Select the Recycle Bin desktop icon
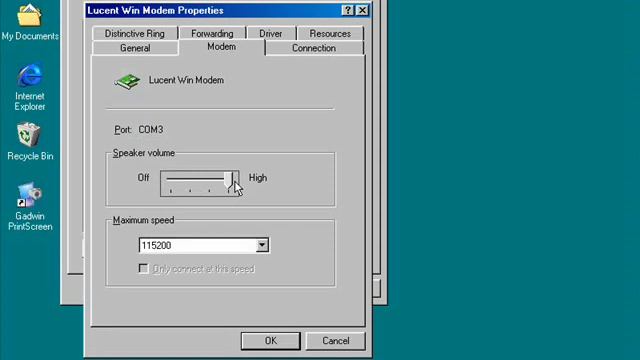 click(x=29, y=141)
